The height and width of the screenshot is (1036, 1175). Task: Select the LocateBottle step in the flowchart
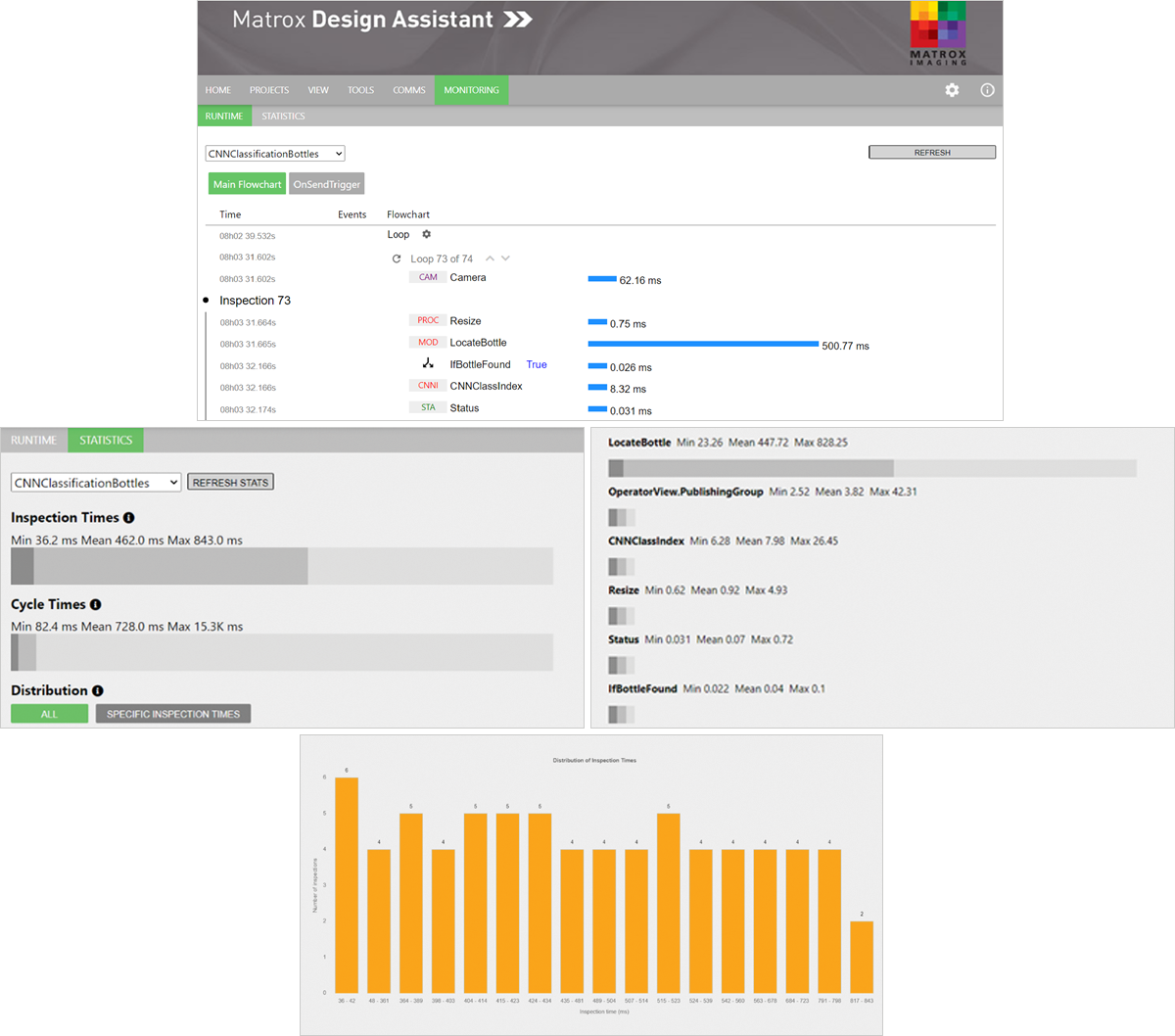pyautogui.click(x=478, y=342)
